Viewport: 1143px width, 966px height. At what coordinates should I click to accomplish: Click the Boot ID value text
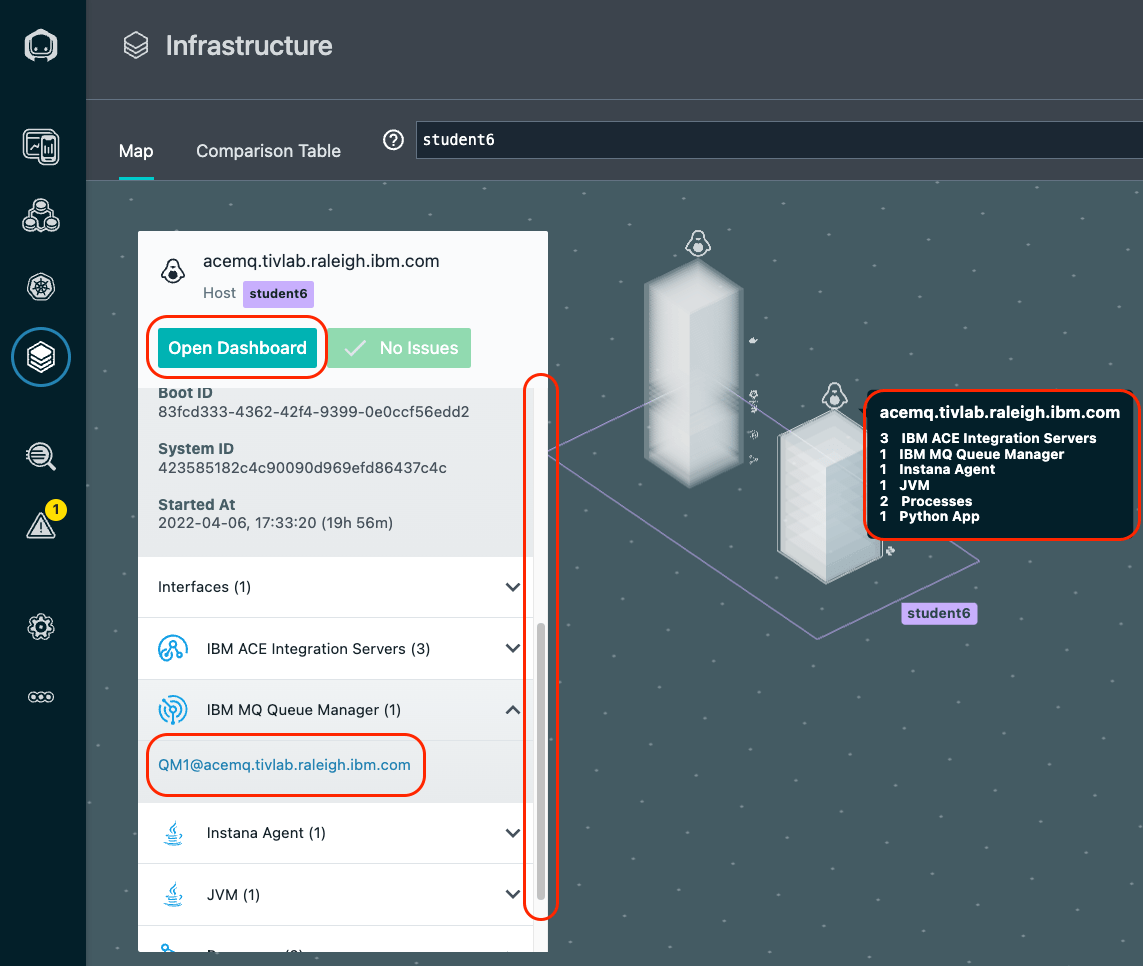(313, 412)
